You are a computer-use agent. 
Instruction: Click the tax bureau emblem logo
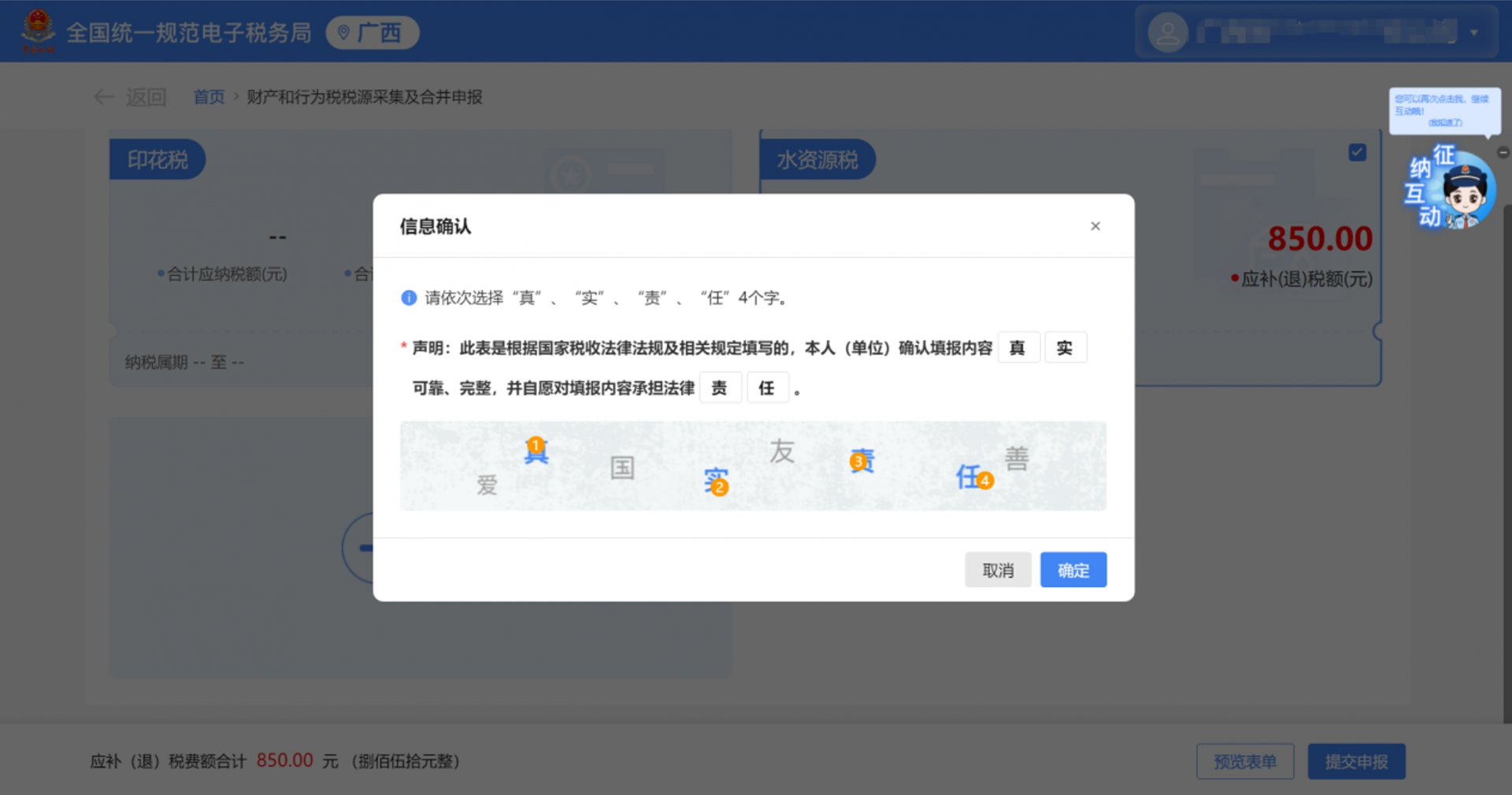(x=38, y=32)
